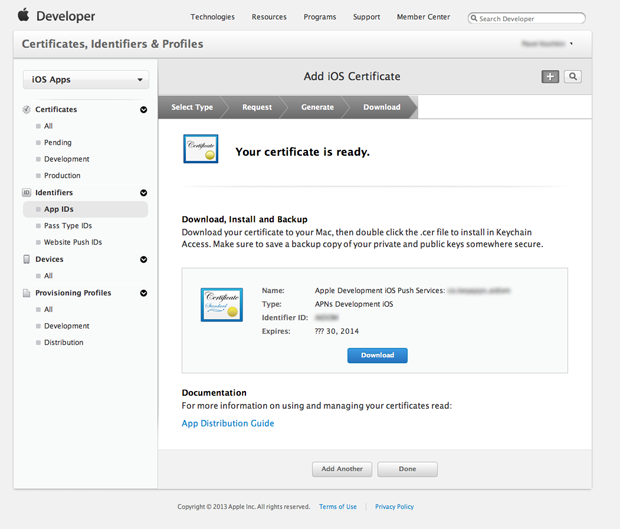Viewport: 620px width, 529px height.
Task: Click the Search Developer field
Action: tap(527, 18)
